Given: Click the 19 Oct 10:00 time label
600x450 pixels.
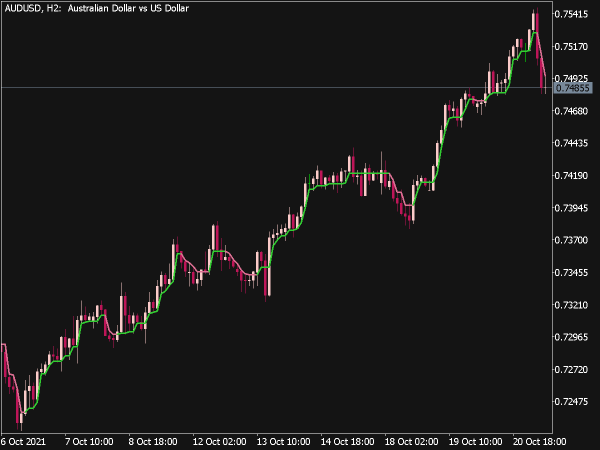Looking at the screenshot, I should 475,441.
